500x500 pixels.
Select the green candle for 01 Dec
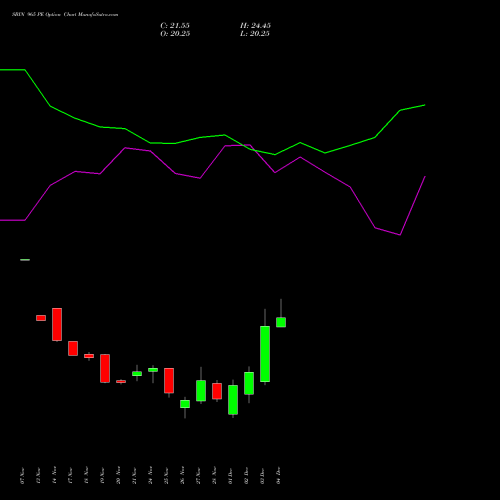click(x=233, y=400)
